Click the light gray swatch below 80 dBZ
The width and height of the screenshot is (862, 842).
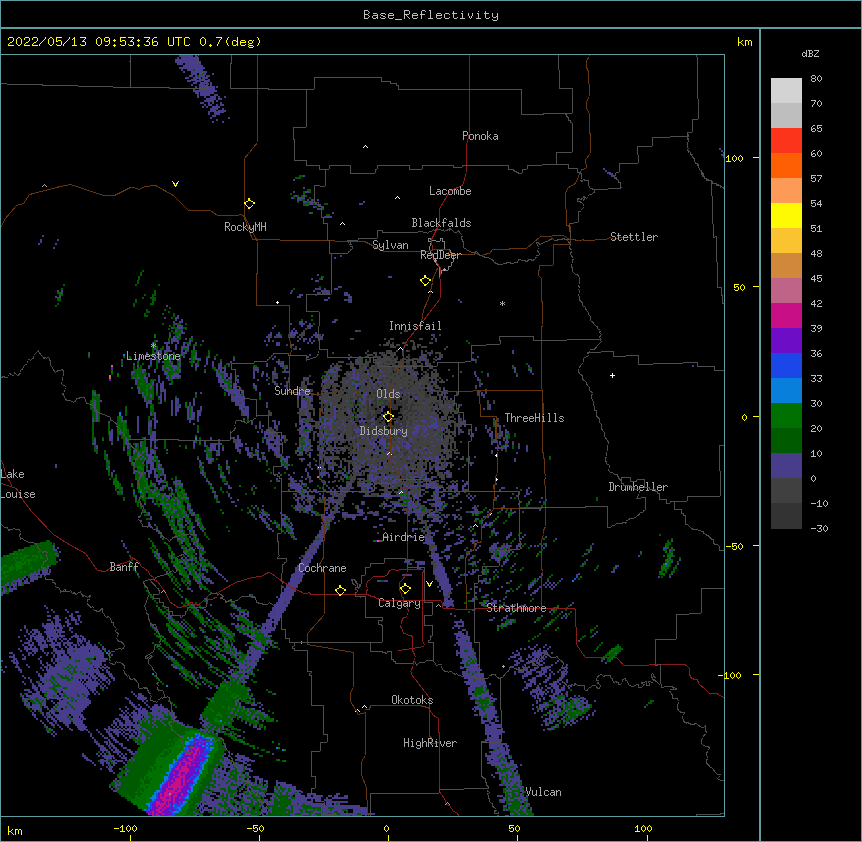point(786,90)
